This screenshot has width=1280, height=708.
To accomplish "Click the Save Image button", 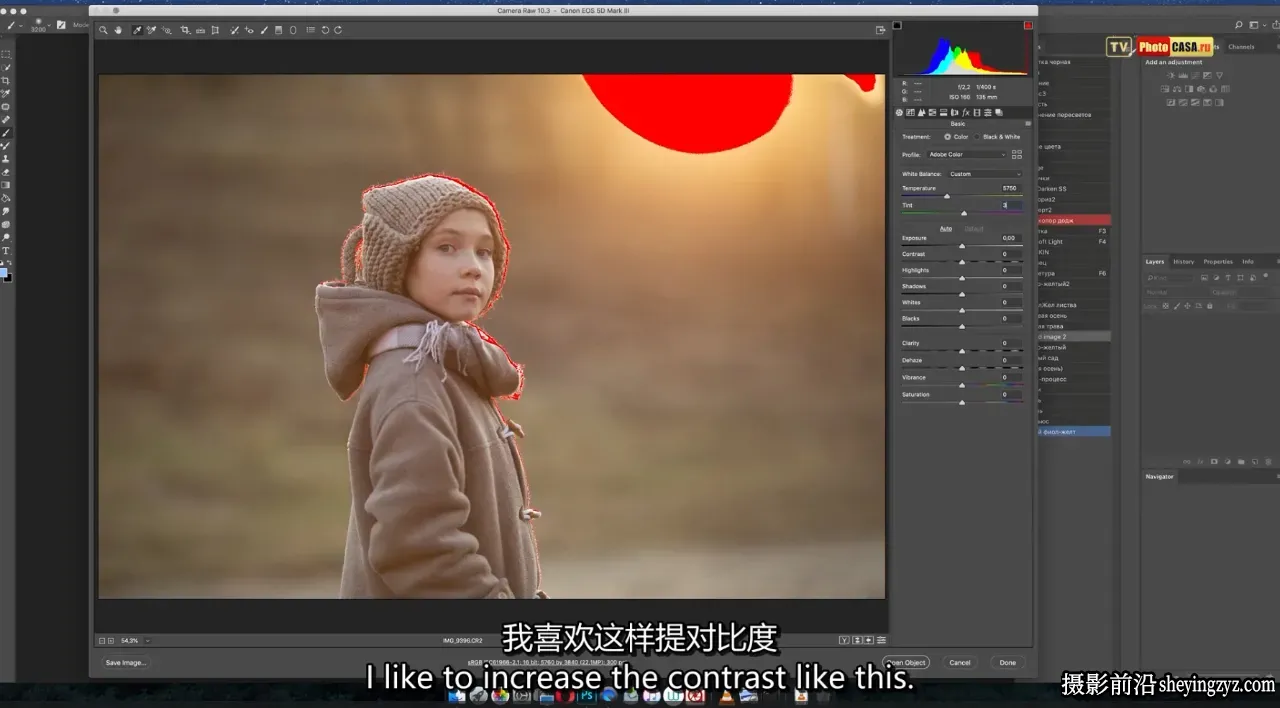I will click(x=126, y=662).
